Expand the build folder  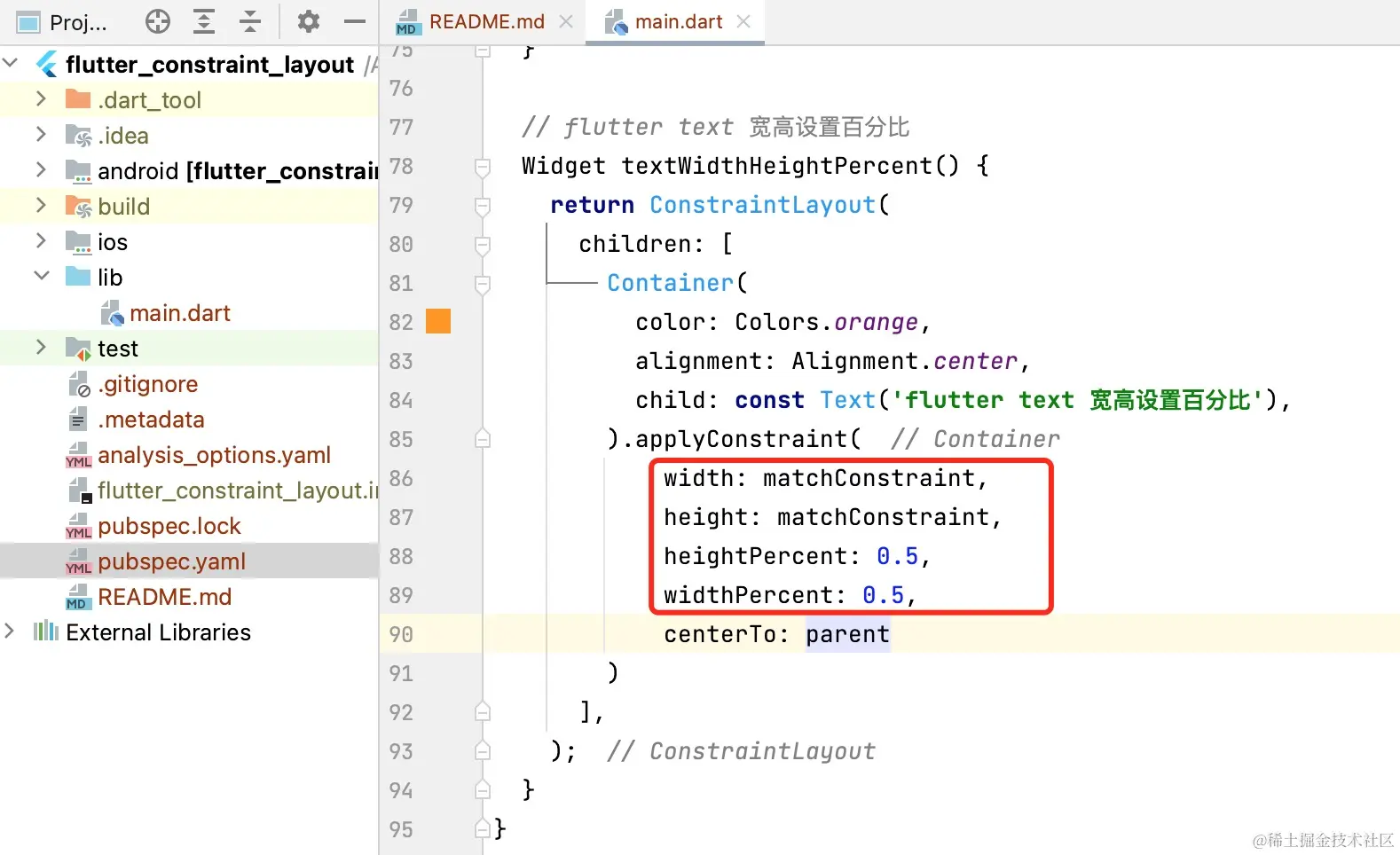pos(41,205)
